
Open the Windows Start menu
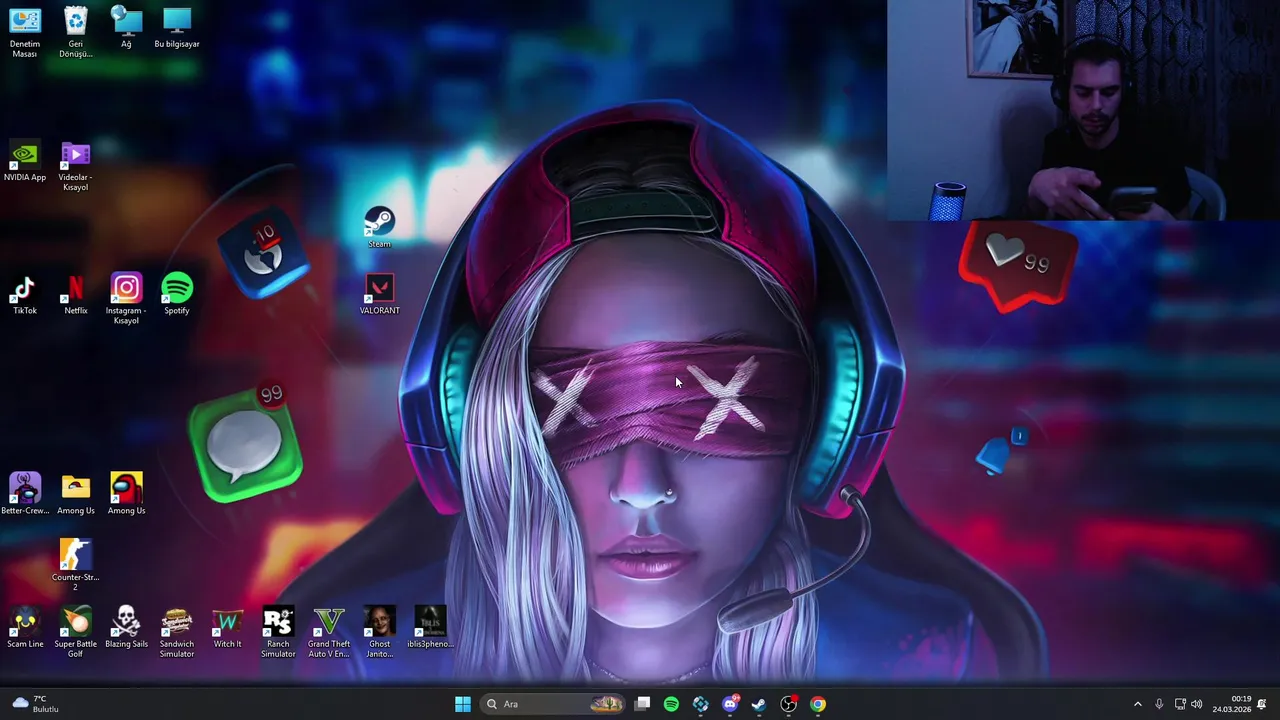coord(463,704)
